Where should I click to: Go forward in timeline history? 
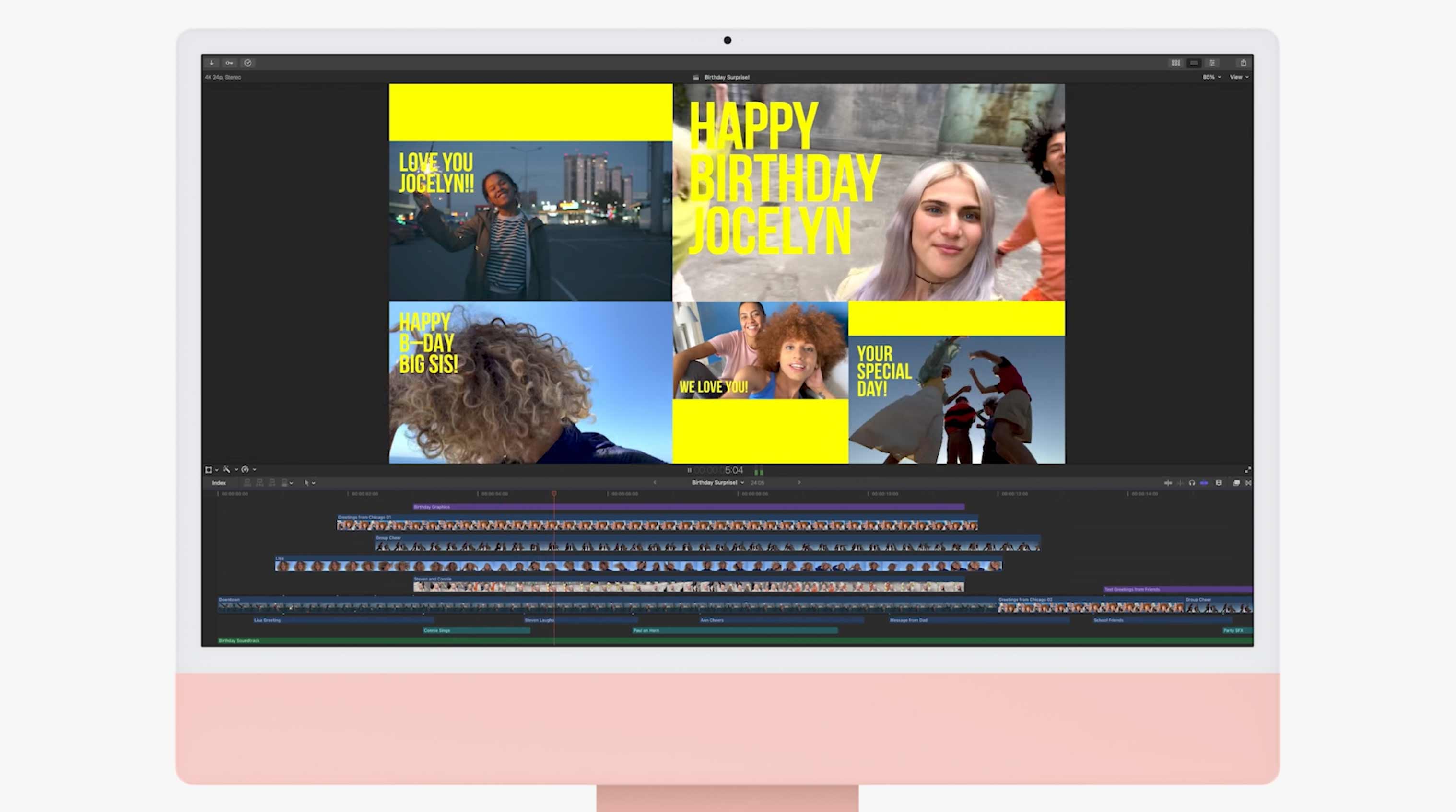799,483
